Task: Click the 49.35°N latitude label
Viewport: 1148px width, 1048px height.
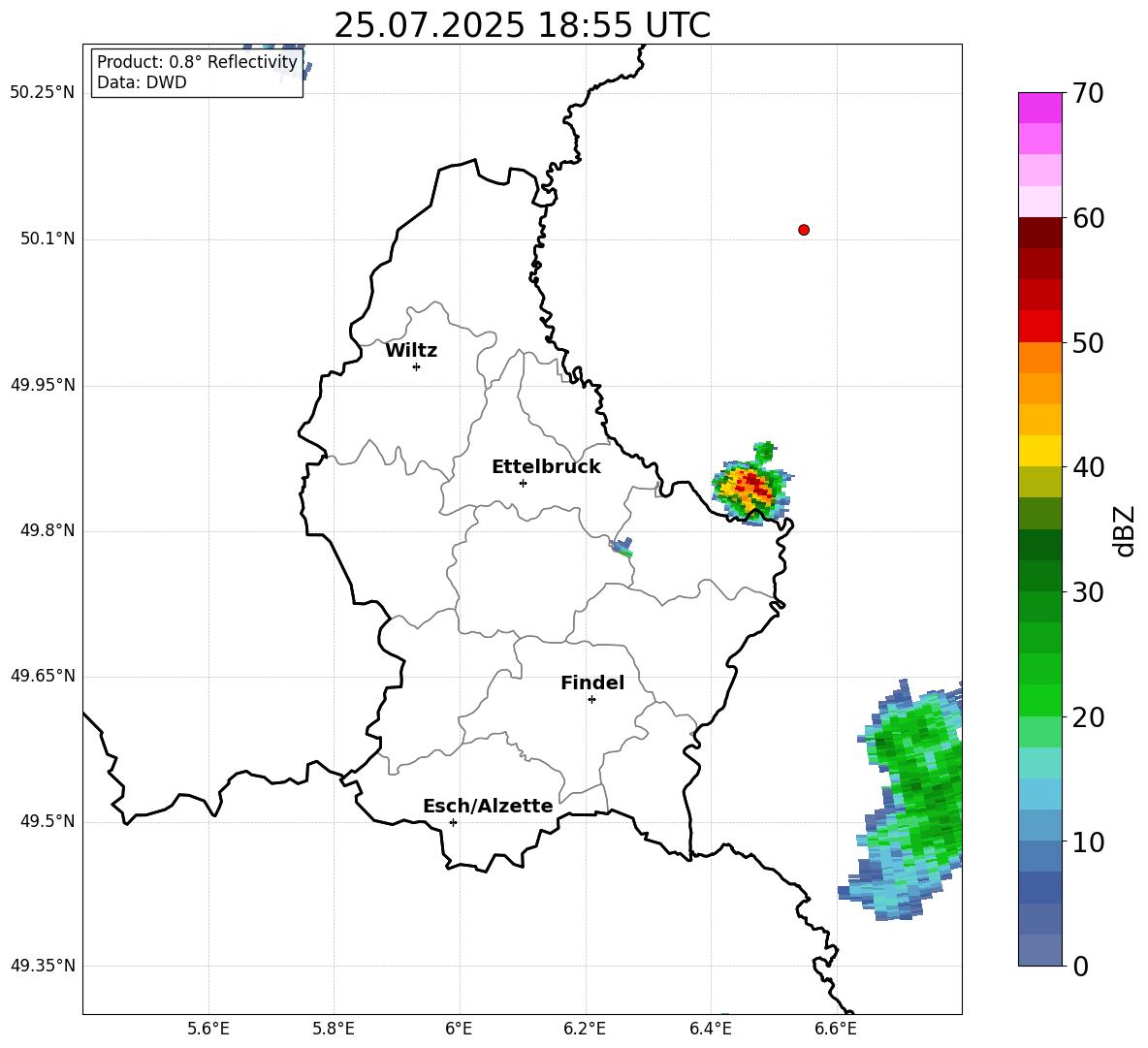Action: pyautogui.click(x=43, y=966)
